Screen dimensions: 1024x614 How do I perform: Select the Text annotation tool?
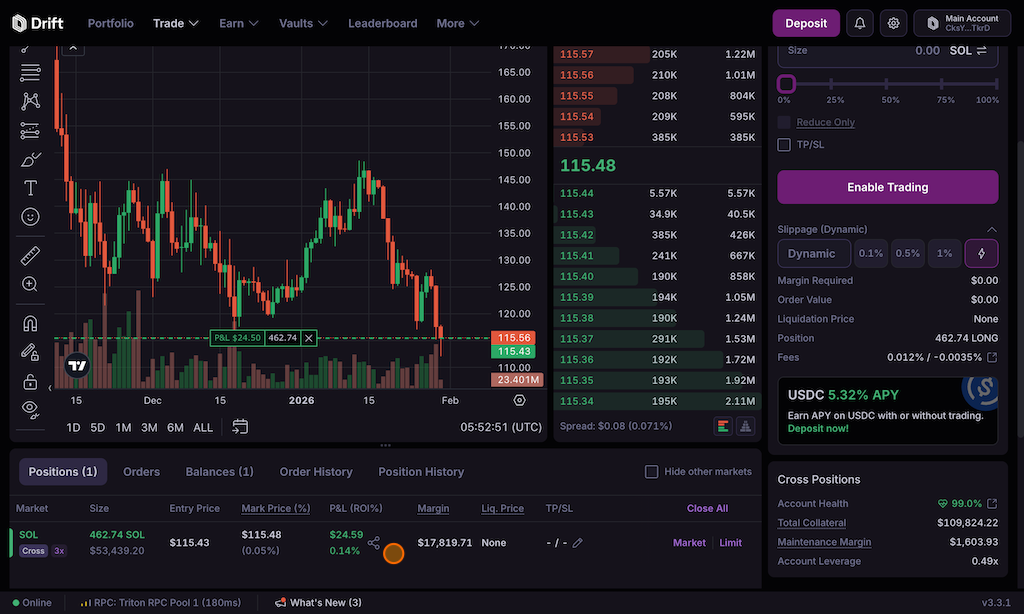pyautogui.click(x=30, y=188)
